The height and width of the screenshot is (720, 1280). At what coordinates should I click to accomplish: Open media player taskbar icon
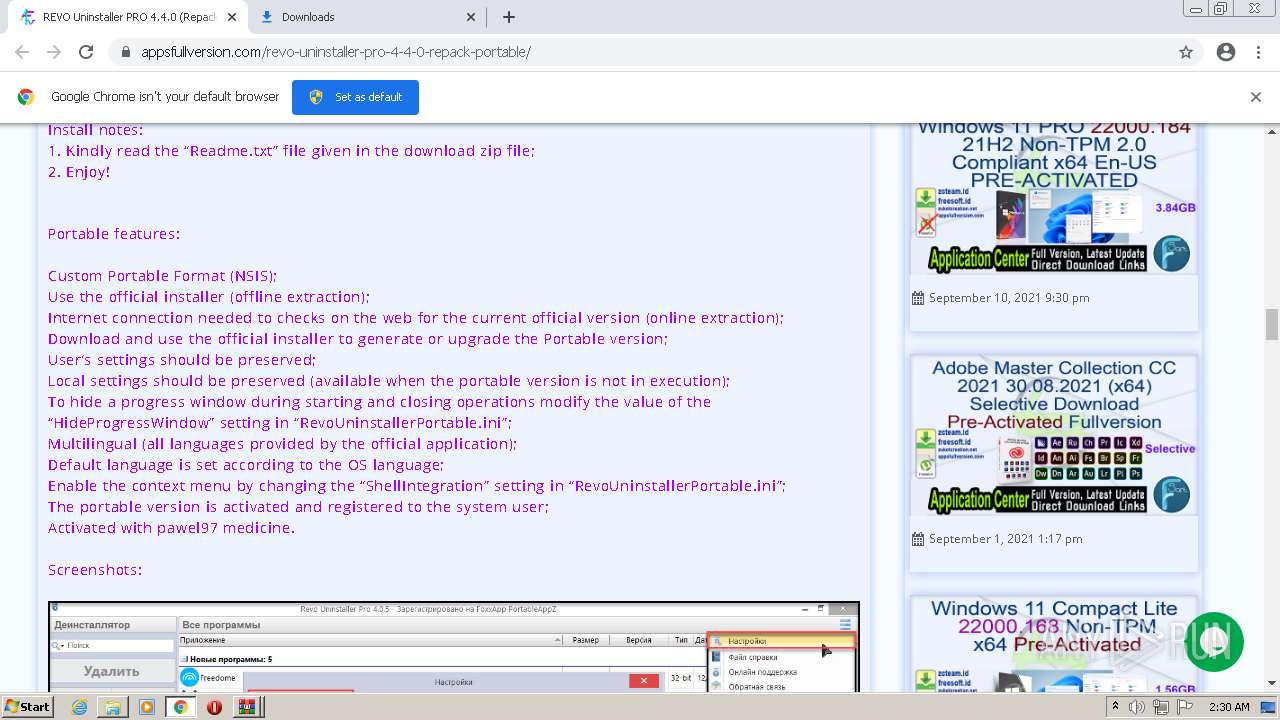coord(147,707)
